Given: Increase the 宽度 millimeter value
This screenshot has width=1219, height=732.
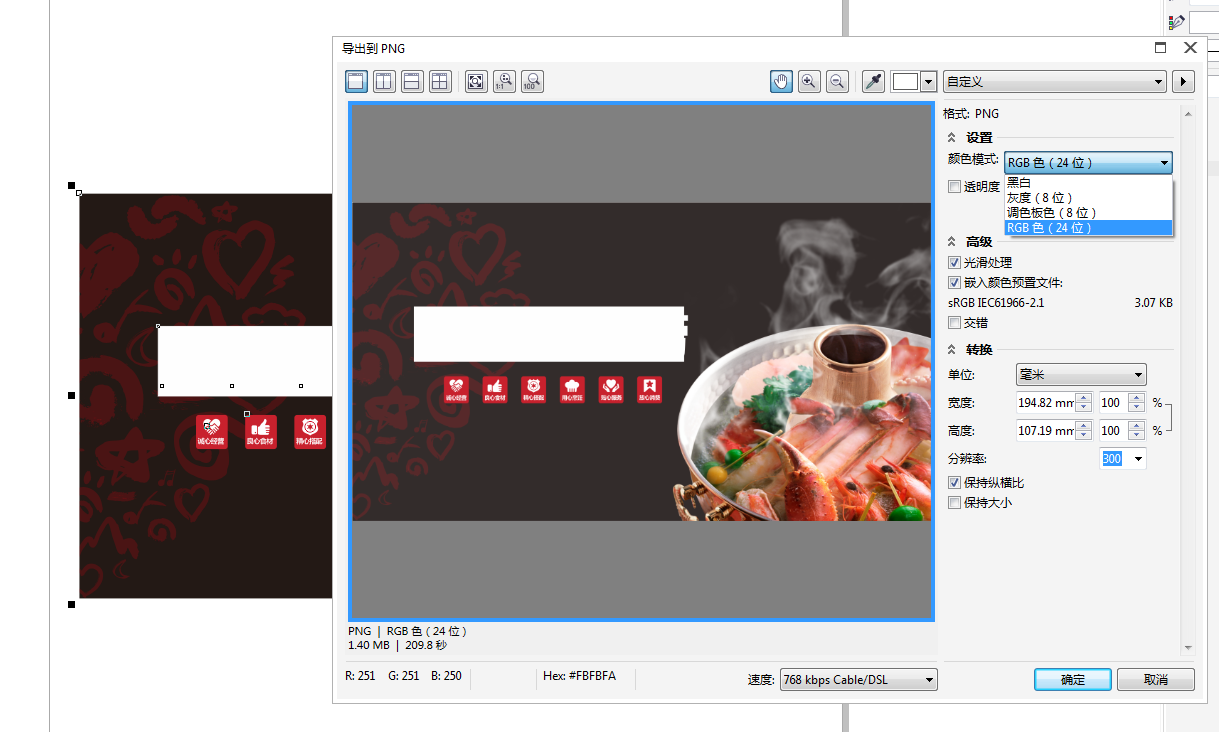Looking at the screenshot, I should [x=1084, y=398].
